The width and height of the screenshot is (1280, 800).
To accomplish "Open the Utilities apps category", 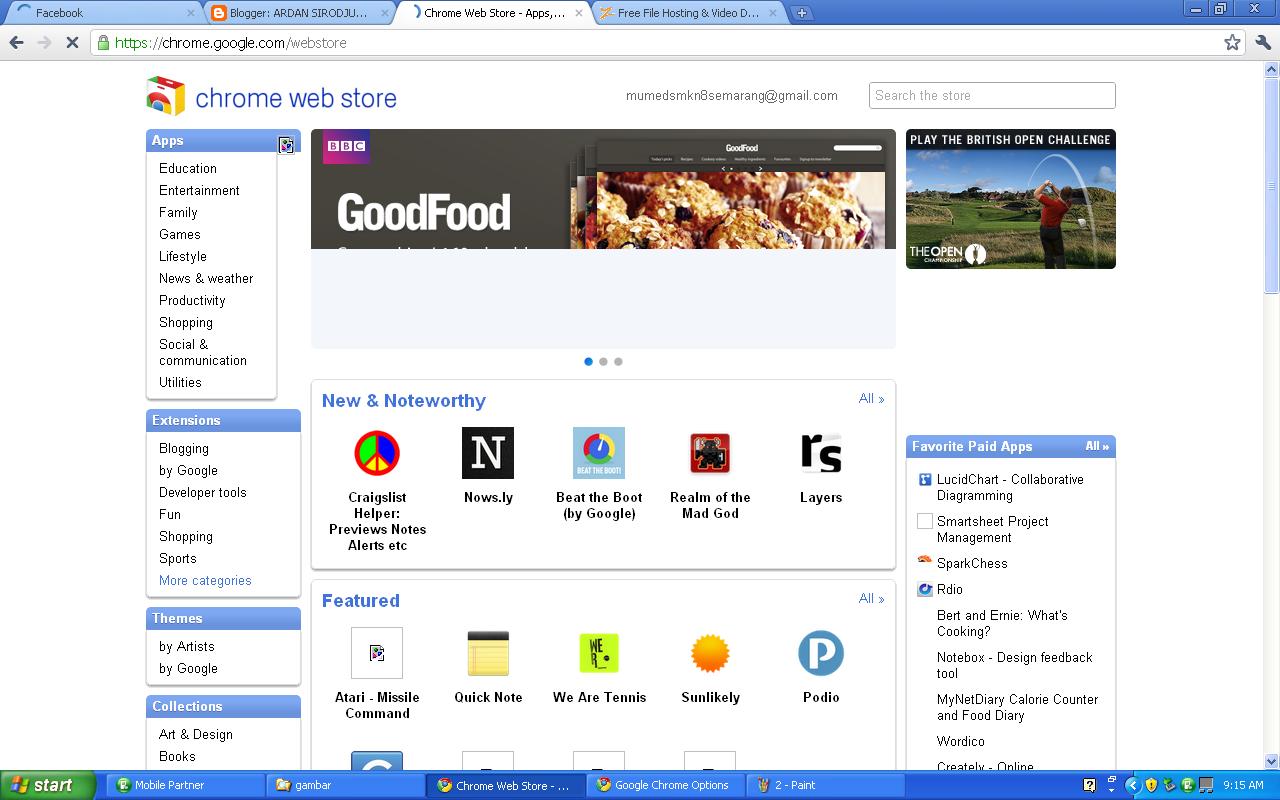I will point(180,382).
